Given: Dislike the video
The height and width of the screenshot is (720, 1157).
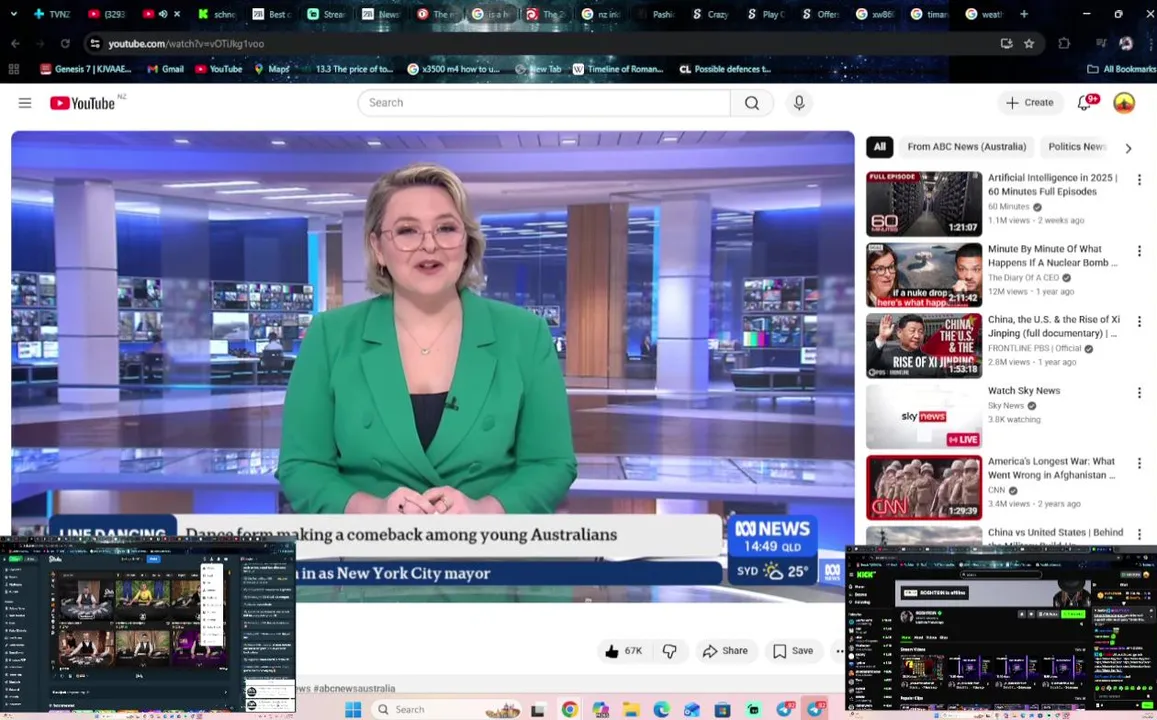Looking at the screenshot, I should point(670,651).
